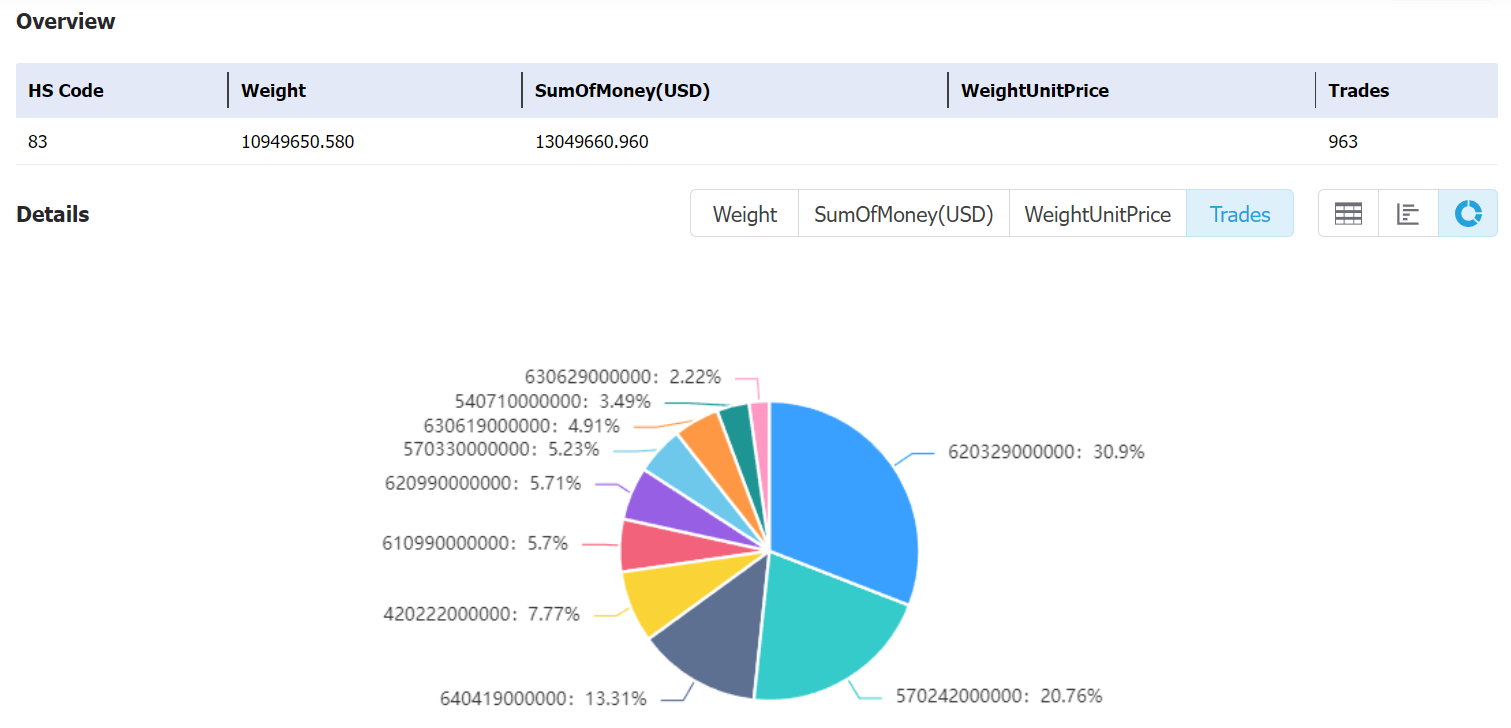
Task: Click the label 630629000000: 2.22%
Action: [623, 377]
